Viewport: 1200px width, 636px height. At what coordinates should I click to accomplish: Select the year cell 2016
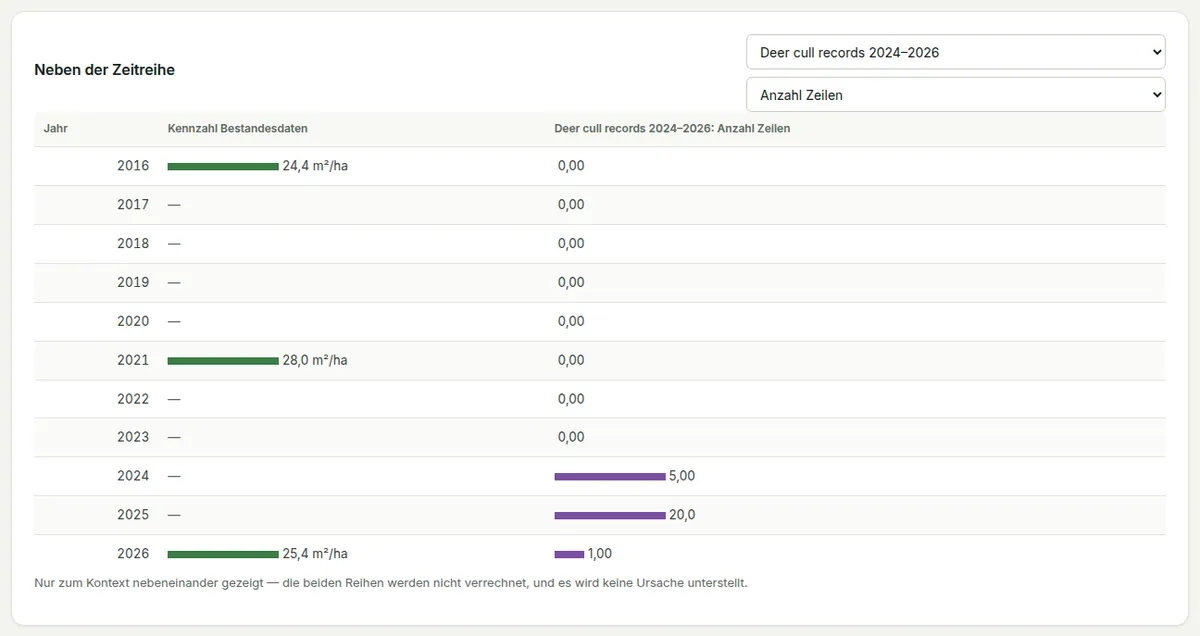133,166
